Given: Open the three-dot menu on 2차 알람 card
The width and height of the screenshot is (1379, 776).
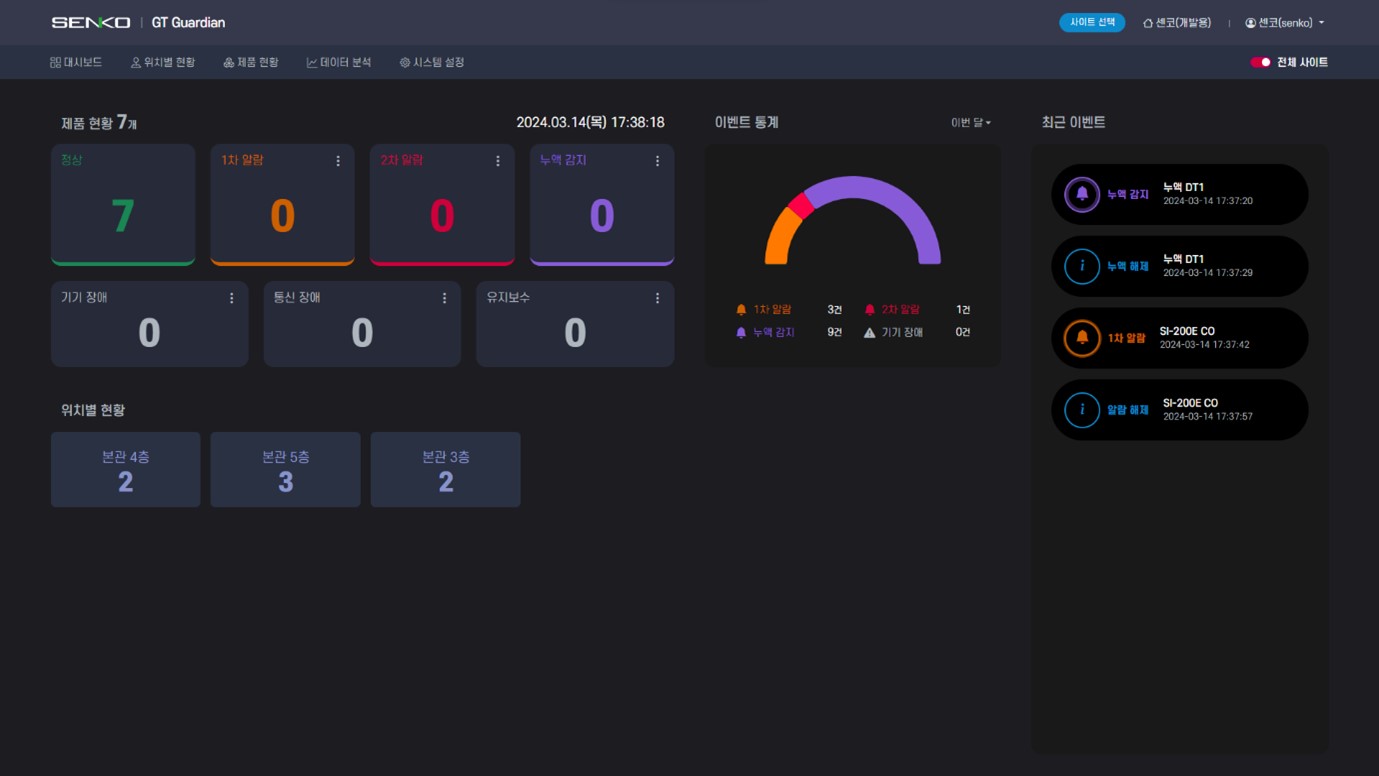Looking at the screenshot, I should pos(498,161).
